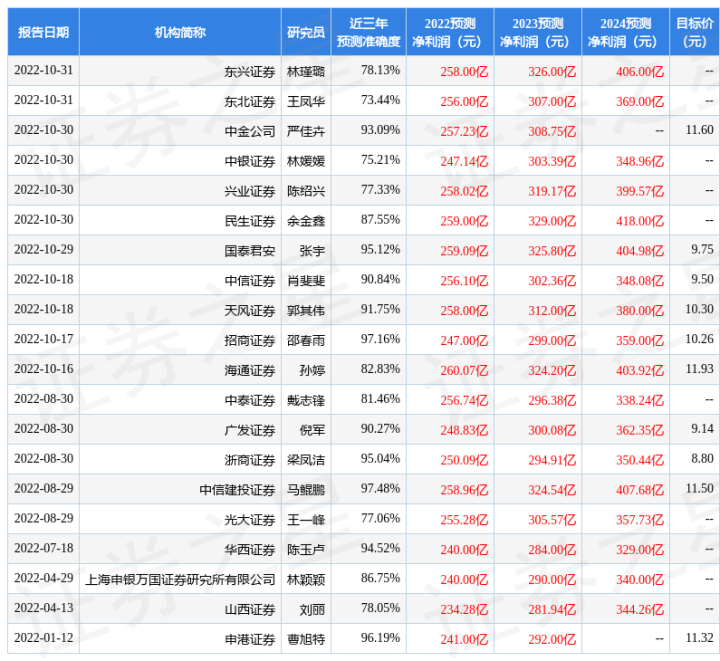Click the 报告日期 column header
Image resolution: width=720 pixels, height=661 pixels.
point(43,32)
